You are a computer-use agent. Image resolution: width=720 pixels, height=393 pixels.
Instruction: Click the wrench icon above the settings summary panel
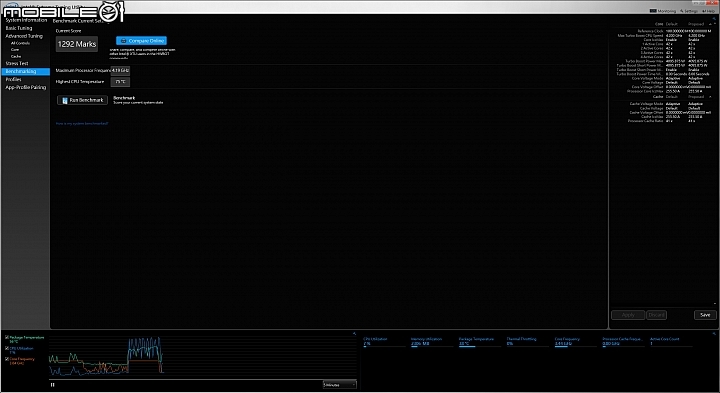714,19
